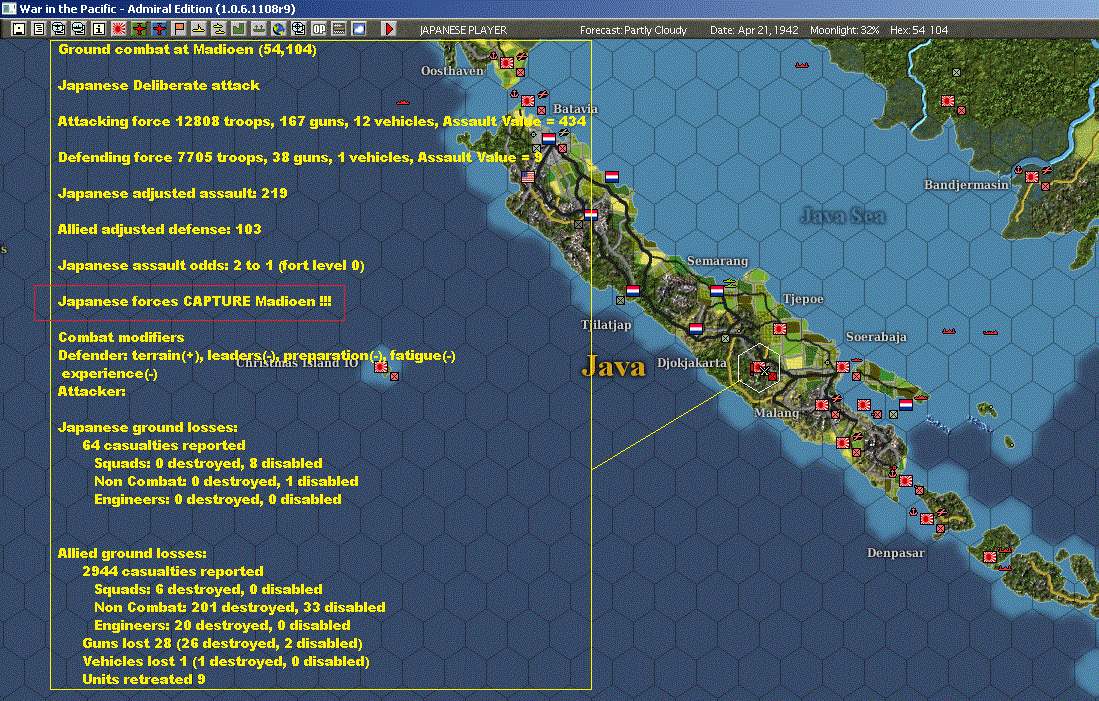Viewport: 1099px width, 701px height.
Task: Click the Soerabaja city label
Action: pyautogui.click(x=876, y=336)
